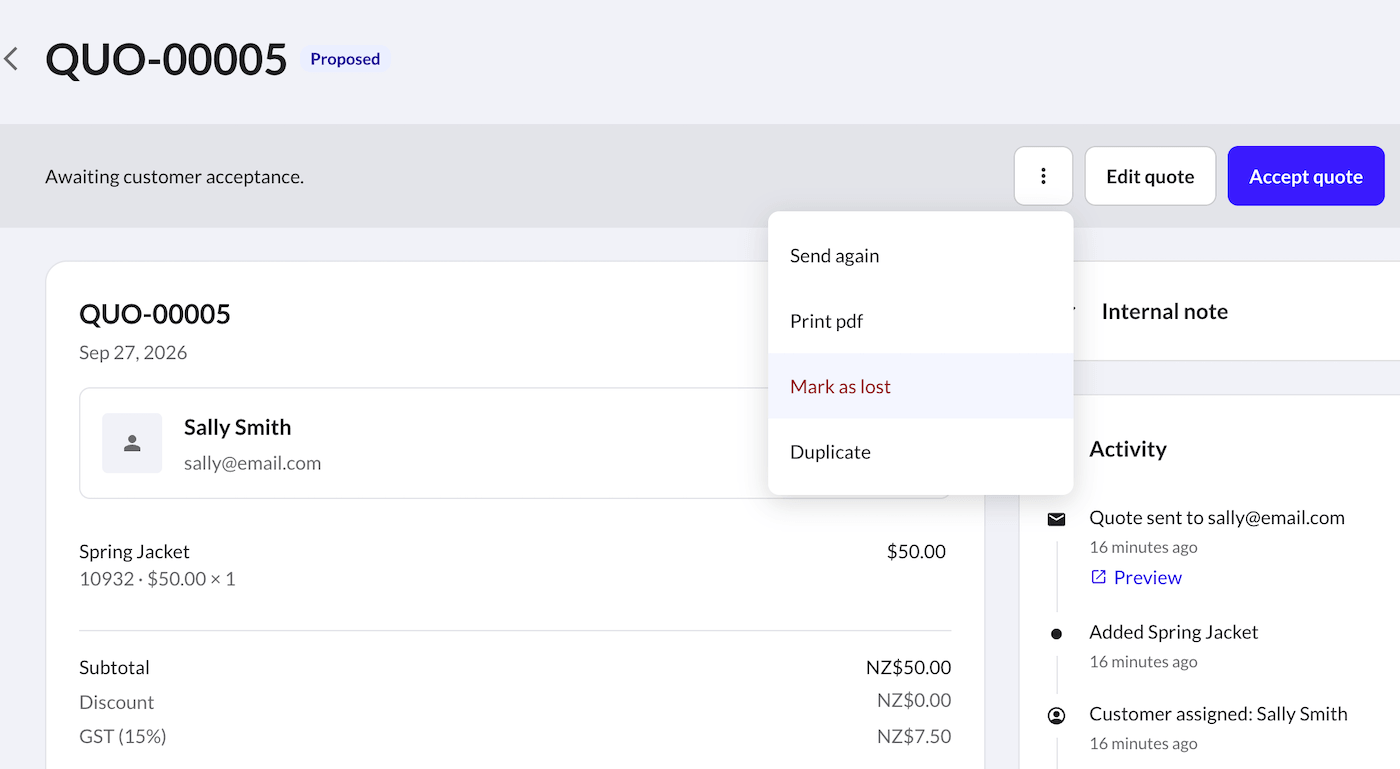Duplicate this quote from the menu

click(920, 452)
